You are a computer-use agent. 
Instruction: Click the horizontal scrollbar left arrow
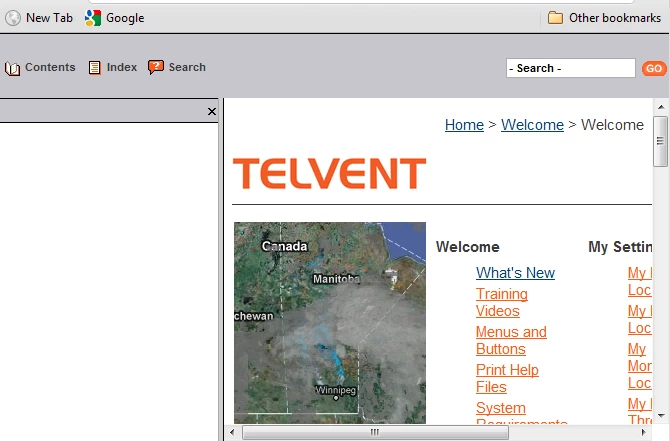pyautogui.click(x=232, y=432)
